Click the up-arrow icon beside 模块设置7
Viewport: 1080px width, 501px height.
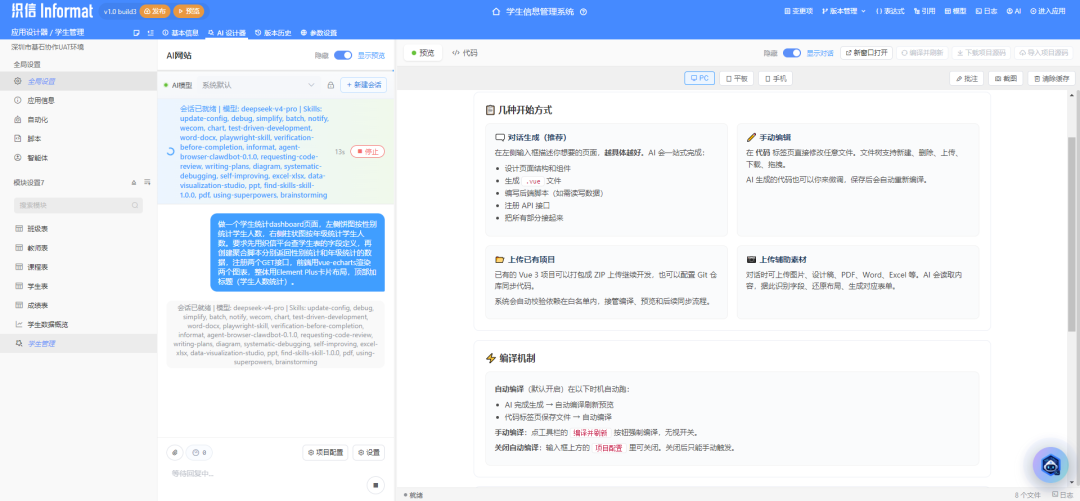click(134, 183)
